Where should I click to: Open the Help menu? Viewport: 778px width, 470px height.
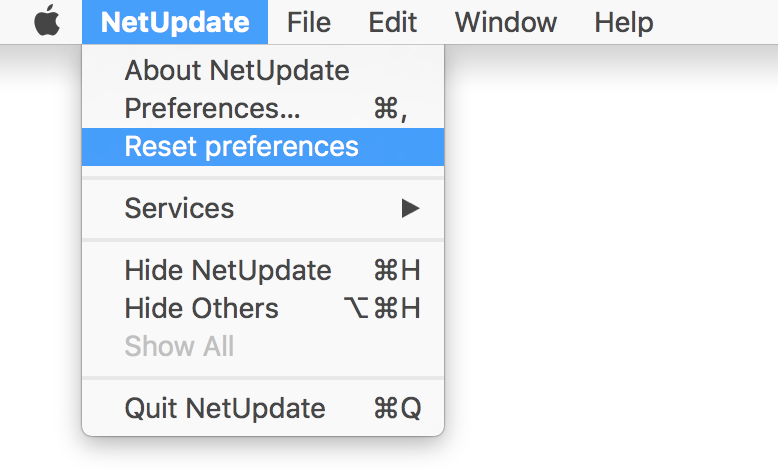[624, 22]
